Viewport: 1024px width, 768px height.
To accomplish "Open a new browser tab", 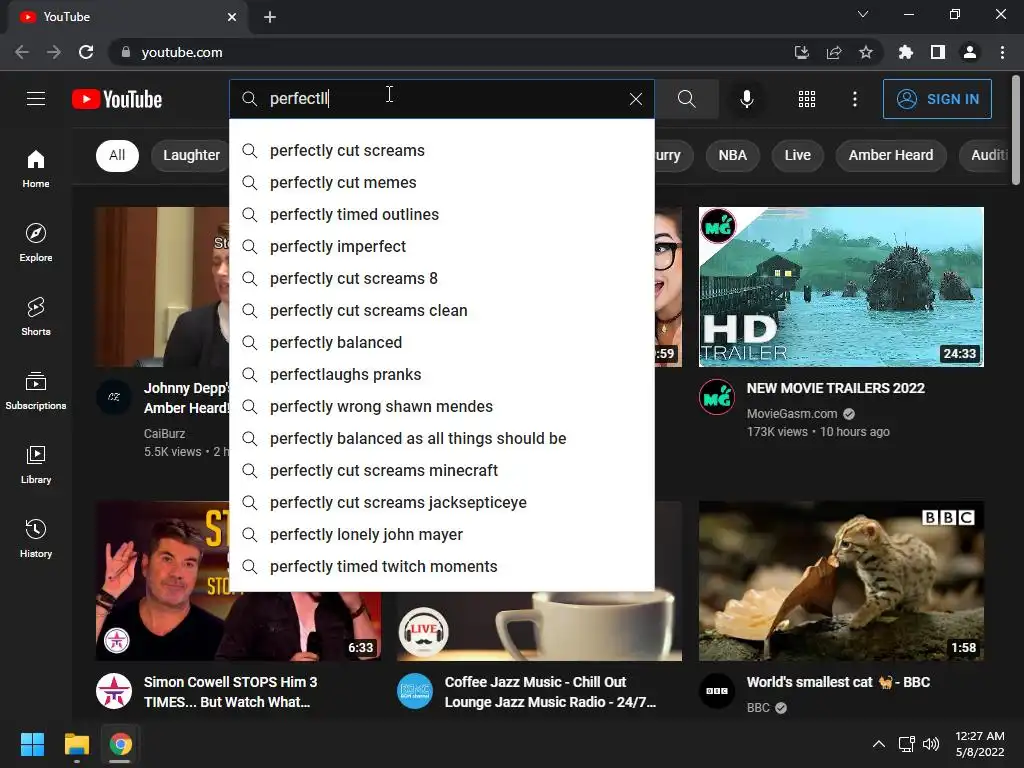I will 270,17.
